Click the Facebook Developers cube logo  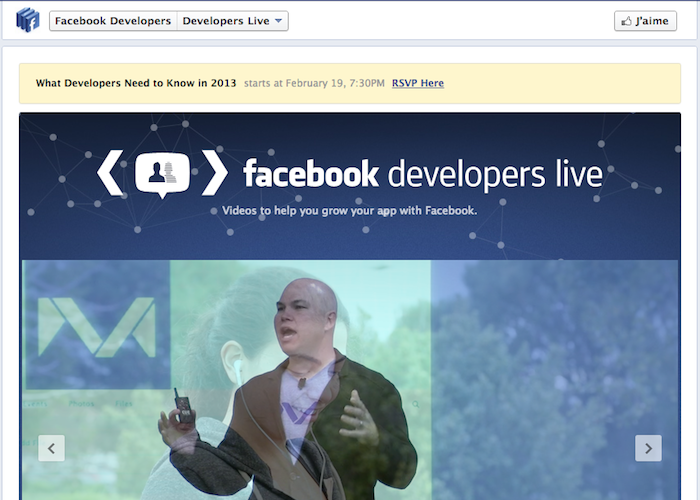pyautogui.click(x=27, y=20)
